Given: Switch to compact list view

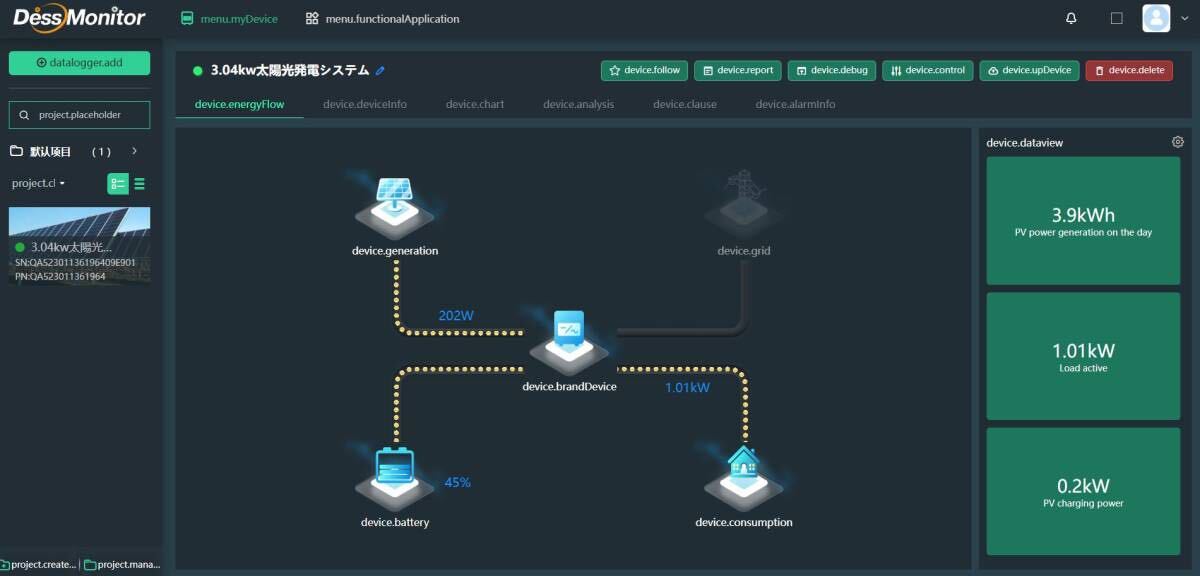Looking at the screenshot, I should tap(139, 184).
